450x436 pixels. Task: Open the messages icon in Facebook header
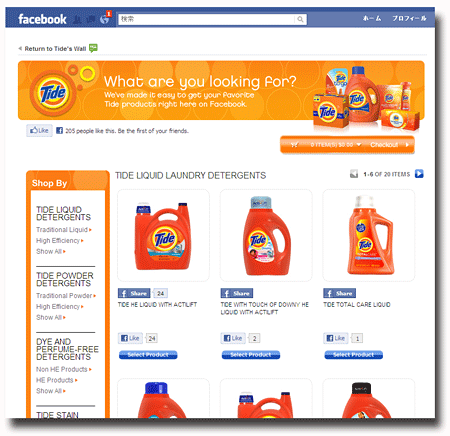click(x=91, y=19)
